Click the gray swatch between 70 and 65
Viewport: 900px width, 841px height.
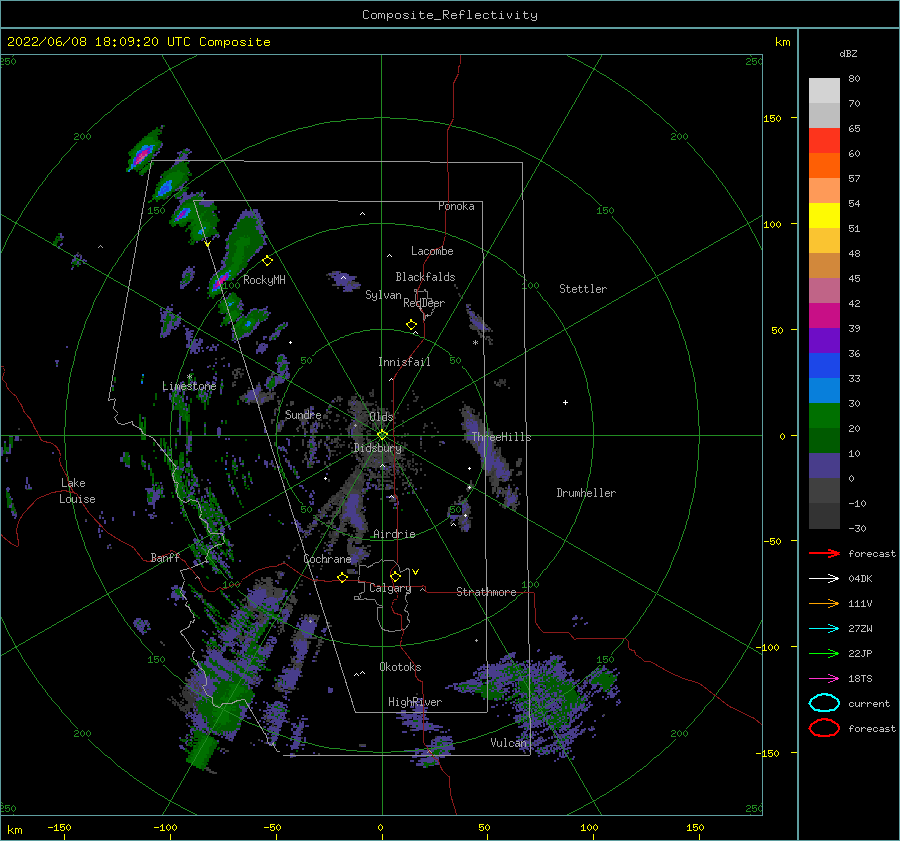tap(824, 115)
